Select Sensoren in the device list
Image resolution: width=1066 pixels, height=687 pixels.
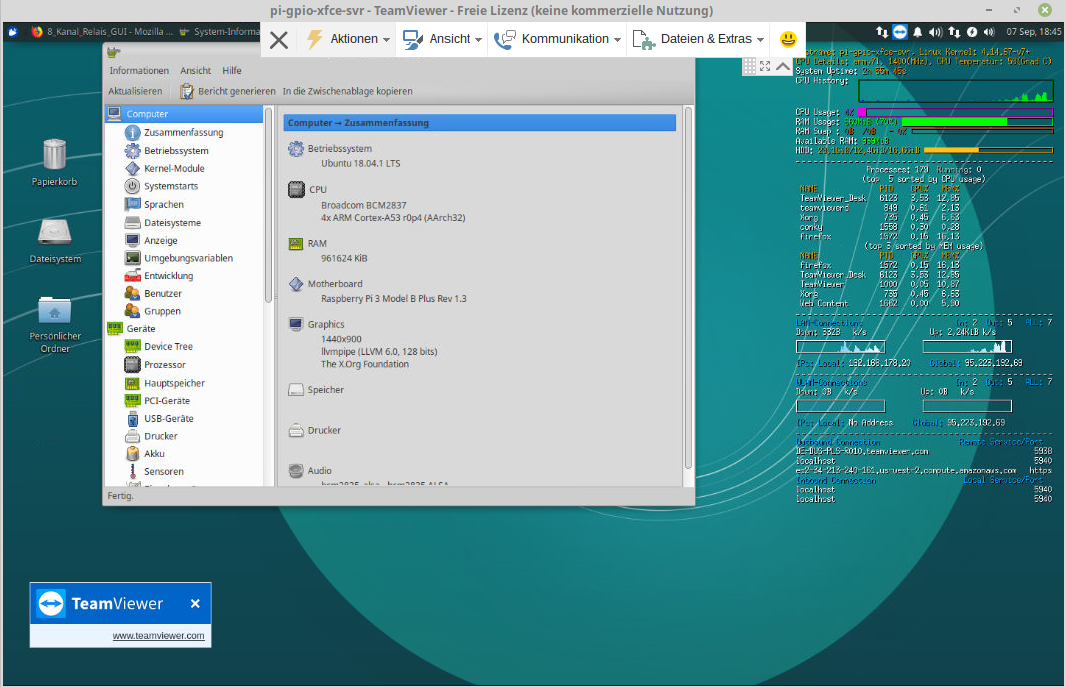163,472
